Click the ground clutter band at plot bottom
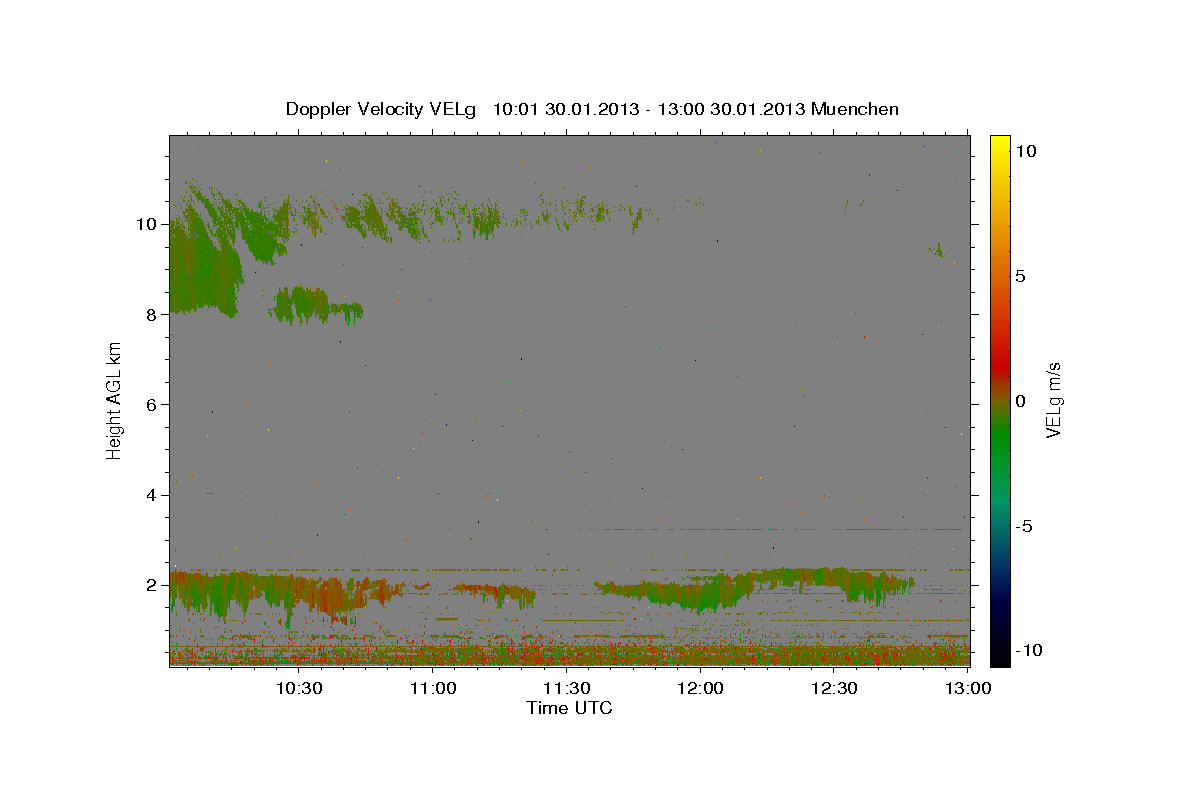 pyautogui.click(x=569, y=654)
